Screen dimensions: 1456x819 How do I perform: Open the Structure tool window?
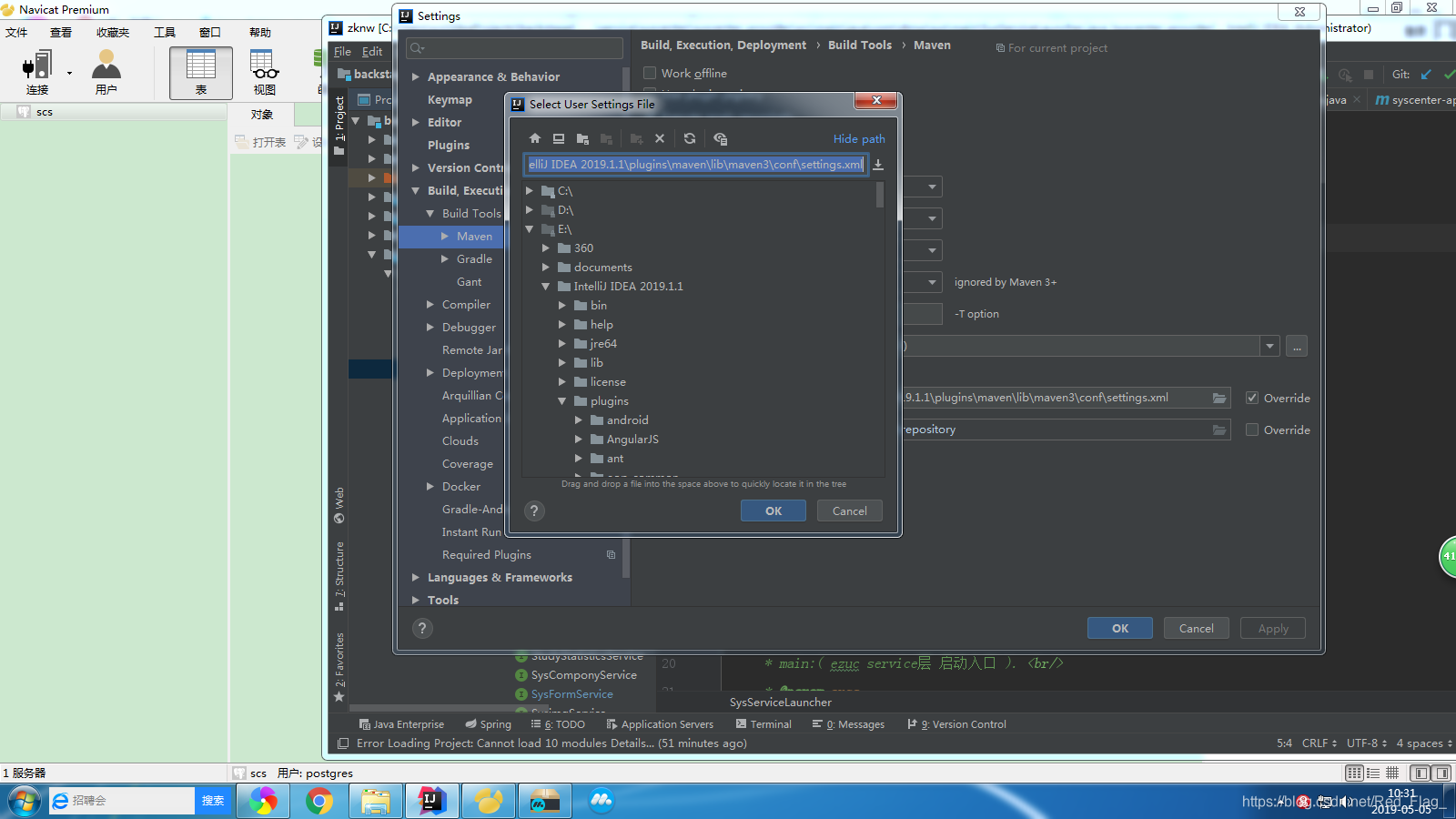(339, 576)
